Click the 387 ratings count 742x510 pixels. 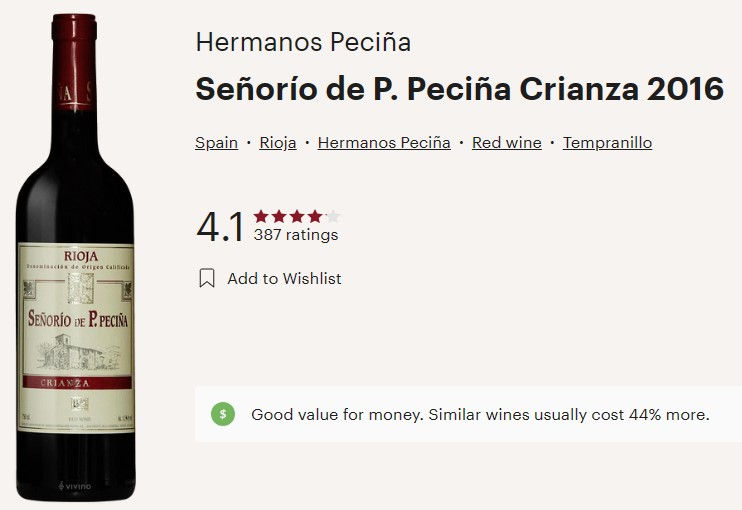(296, 236)
